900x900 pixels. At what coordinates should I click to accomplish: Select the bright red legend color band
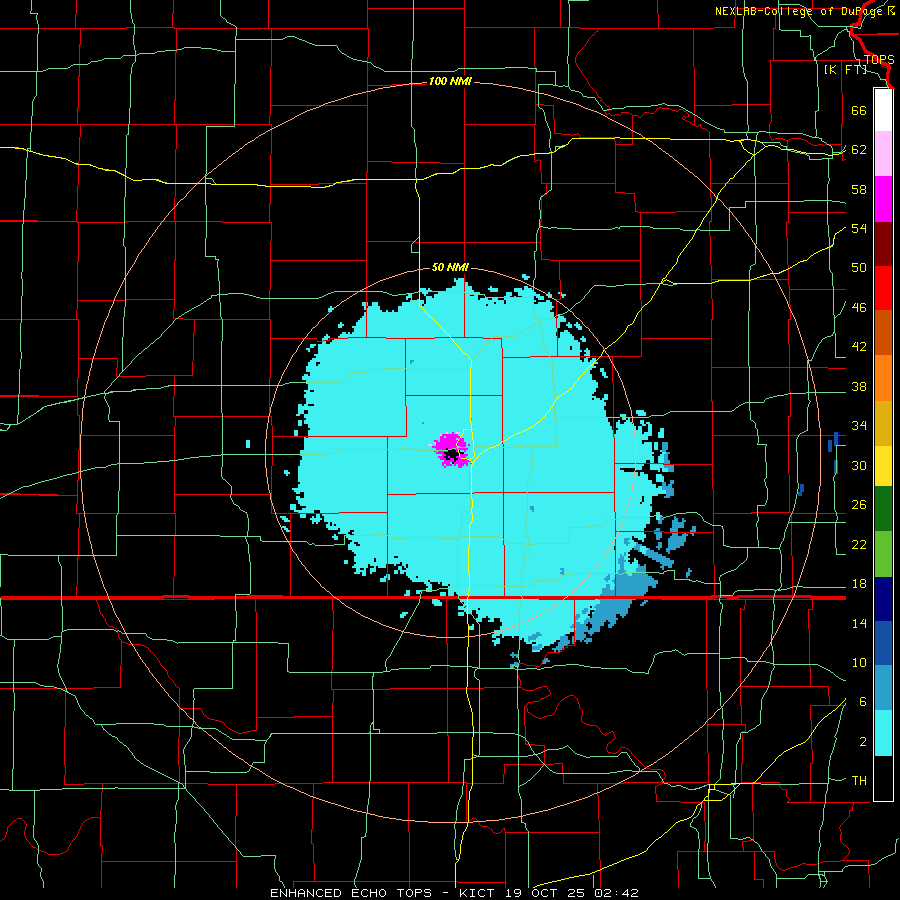coord(883,288)
